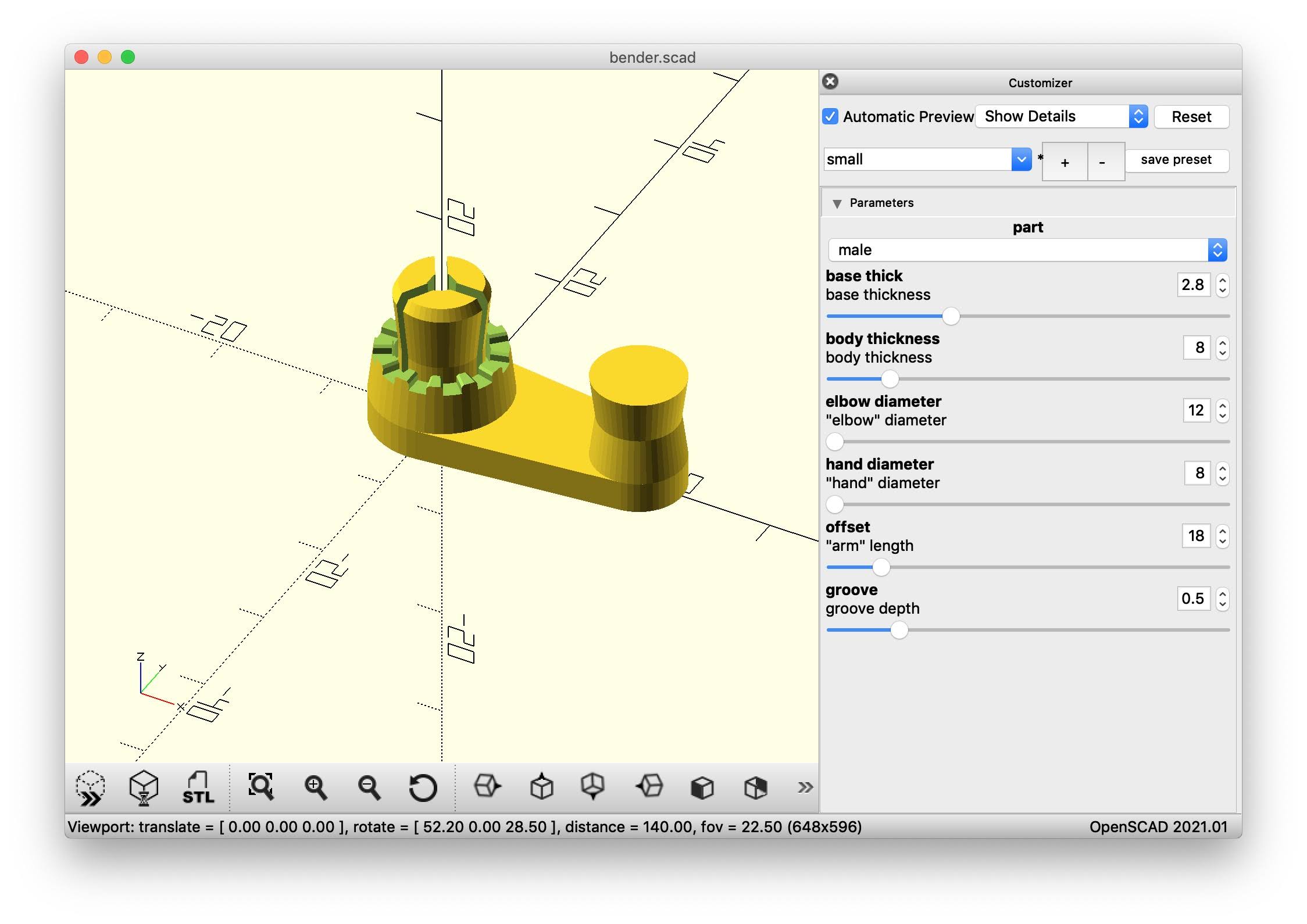Add a new preset with plus button
Viewport: 1307px width, 924px height.
(1065, 163)
